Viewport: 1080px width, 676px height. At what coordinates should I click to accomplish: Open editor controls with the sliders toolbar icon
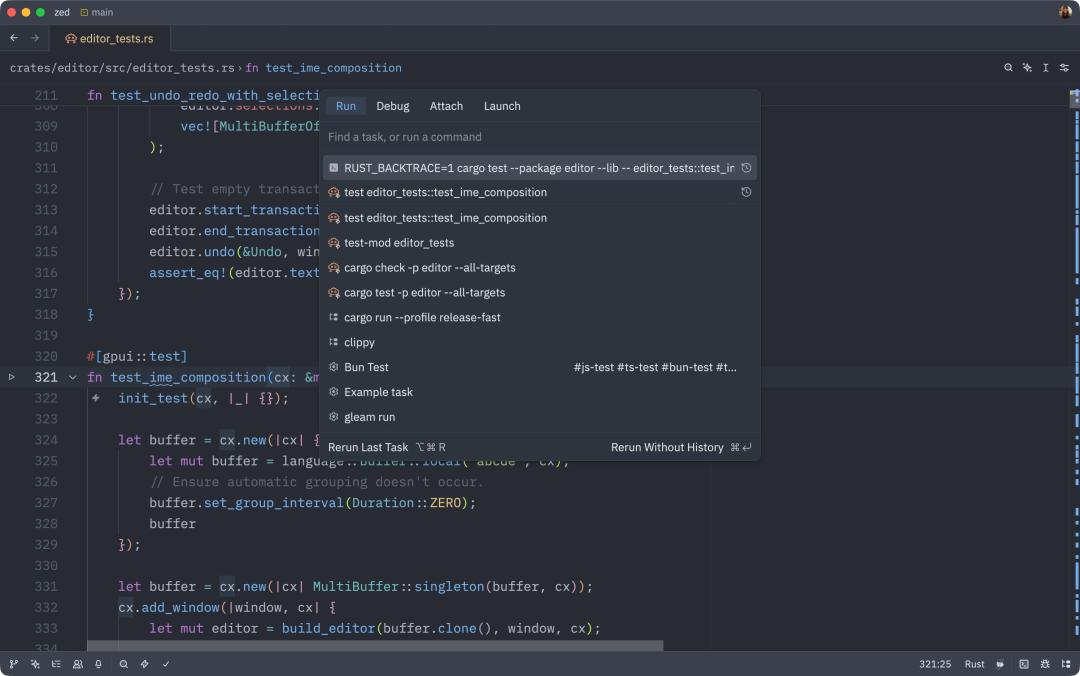click(x=1063, y=67)
